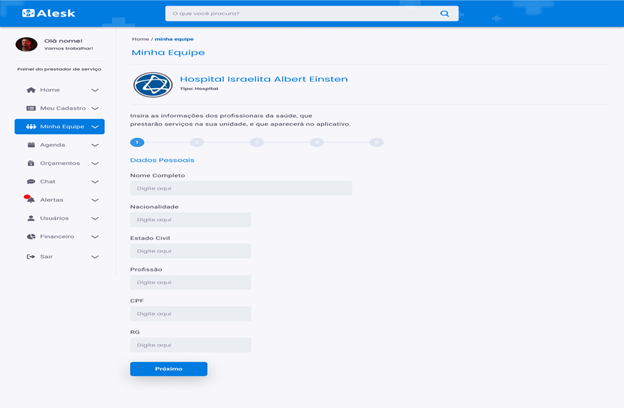
Task: Click the Meu Cadastro card icon
Action: click(x=31, y=108)
